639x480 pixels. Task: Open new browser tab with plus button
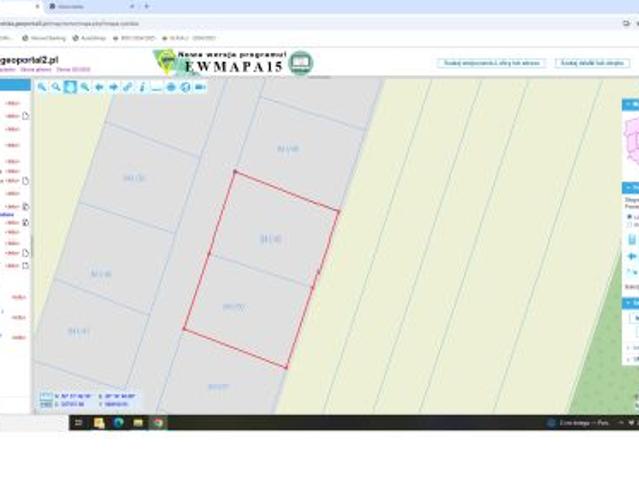pos(147,6)
